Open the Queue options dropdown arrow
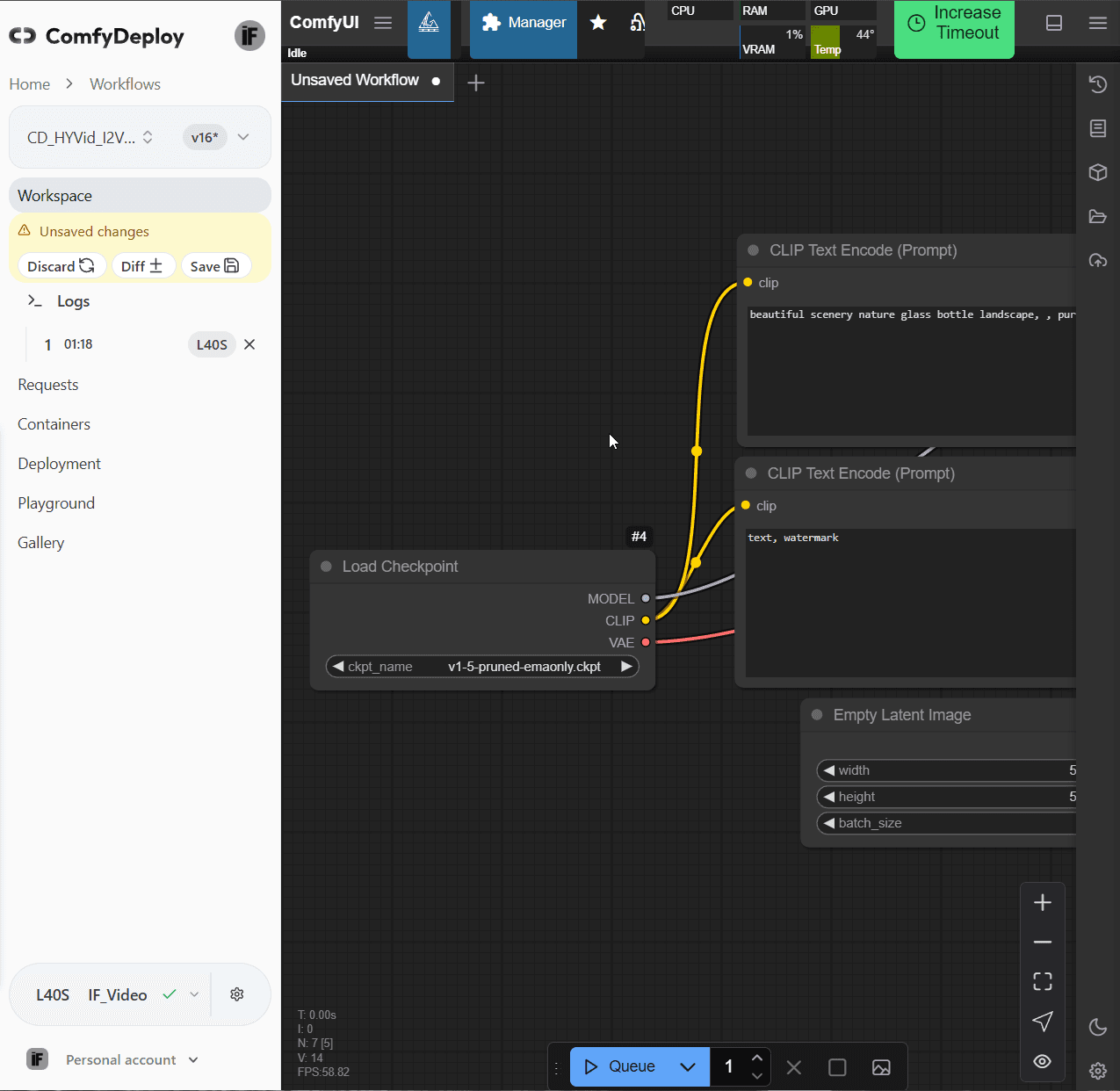 [689, 1067]
